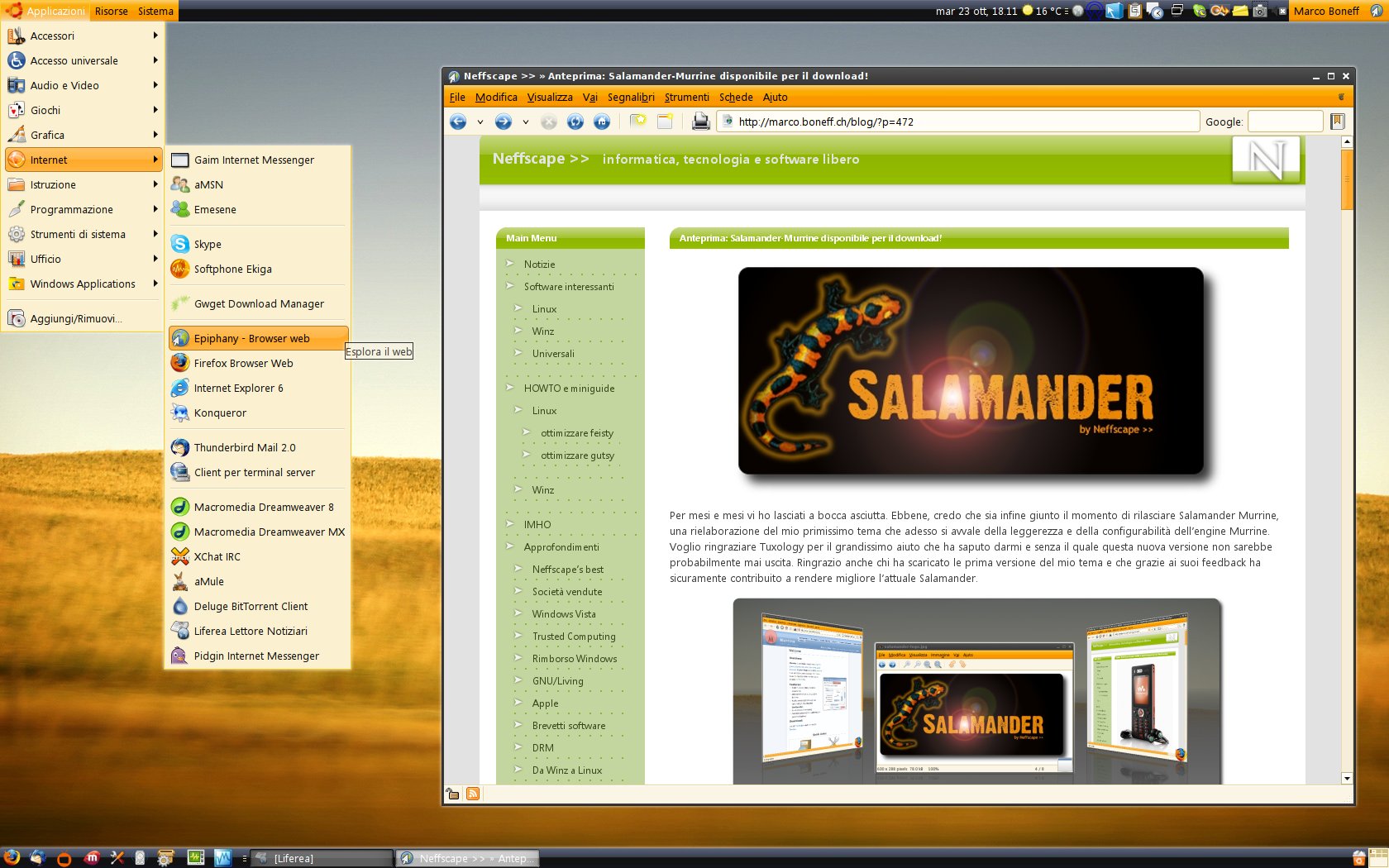Click the Google search field
Image resolution: width=1389 pixels, height=868 pixels.
pyautogui.click(x=1285, y=122)
